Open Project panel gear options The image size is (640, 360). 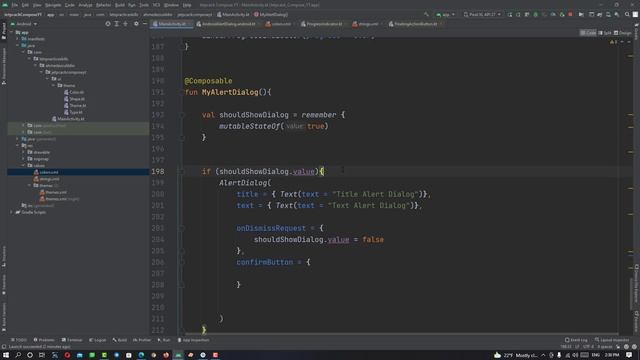(136, 24)
